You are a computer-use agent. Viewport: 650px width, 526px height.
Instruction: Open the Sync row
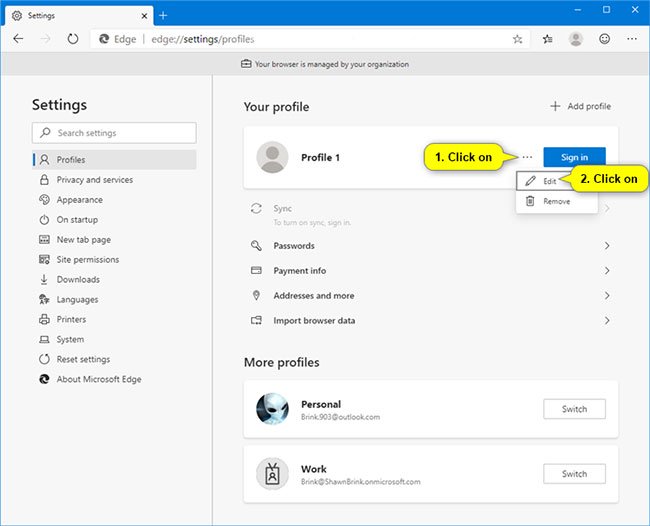(431, 215)
